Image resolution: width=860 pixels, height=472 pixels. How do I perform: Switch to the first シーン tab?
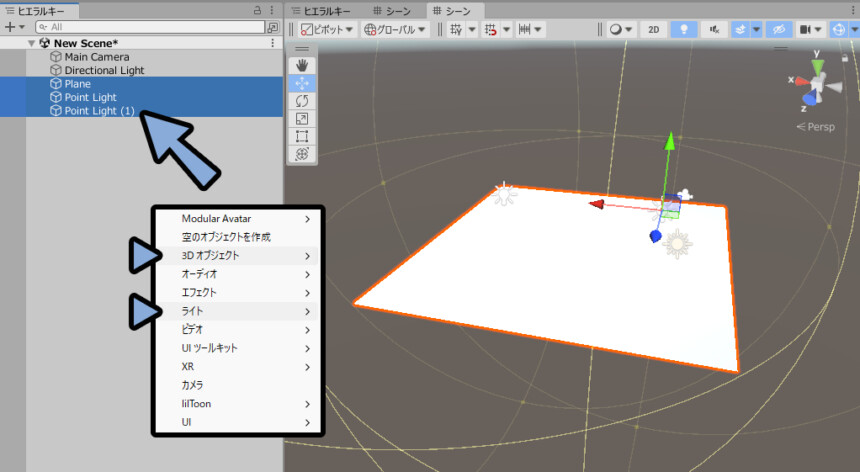coord(392,11)
